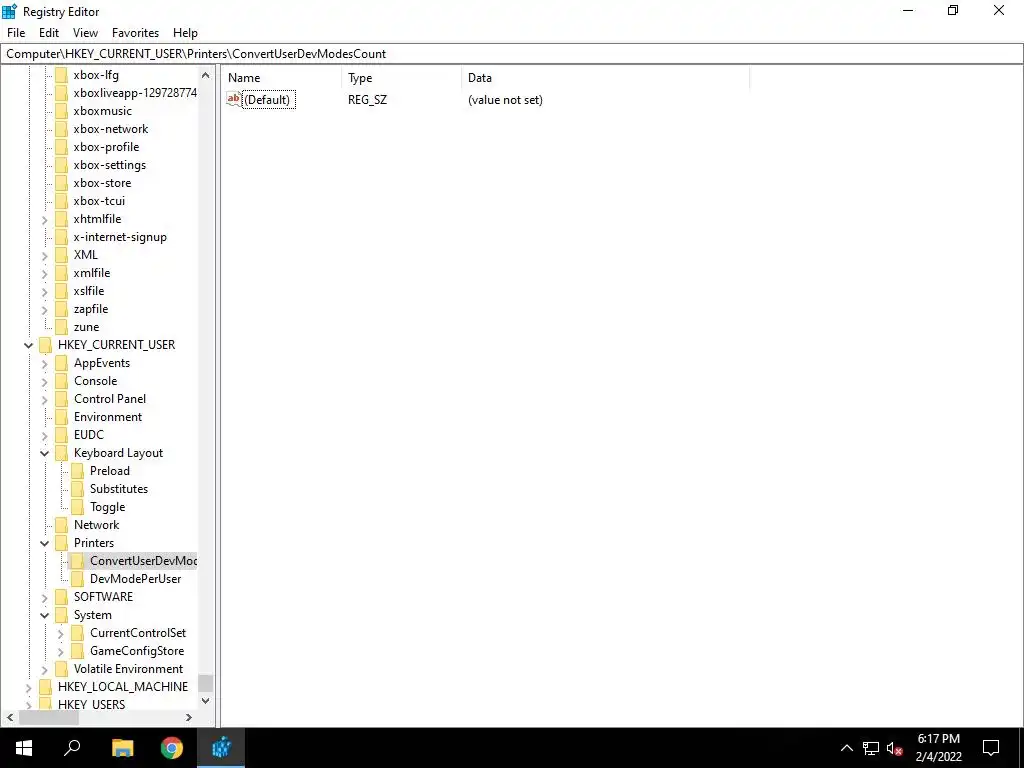The height and width of the screenshot is (768, 1024).
Task: Click the Toggle key folder icon
Action: pyautogui.click(x=77, y=507)
